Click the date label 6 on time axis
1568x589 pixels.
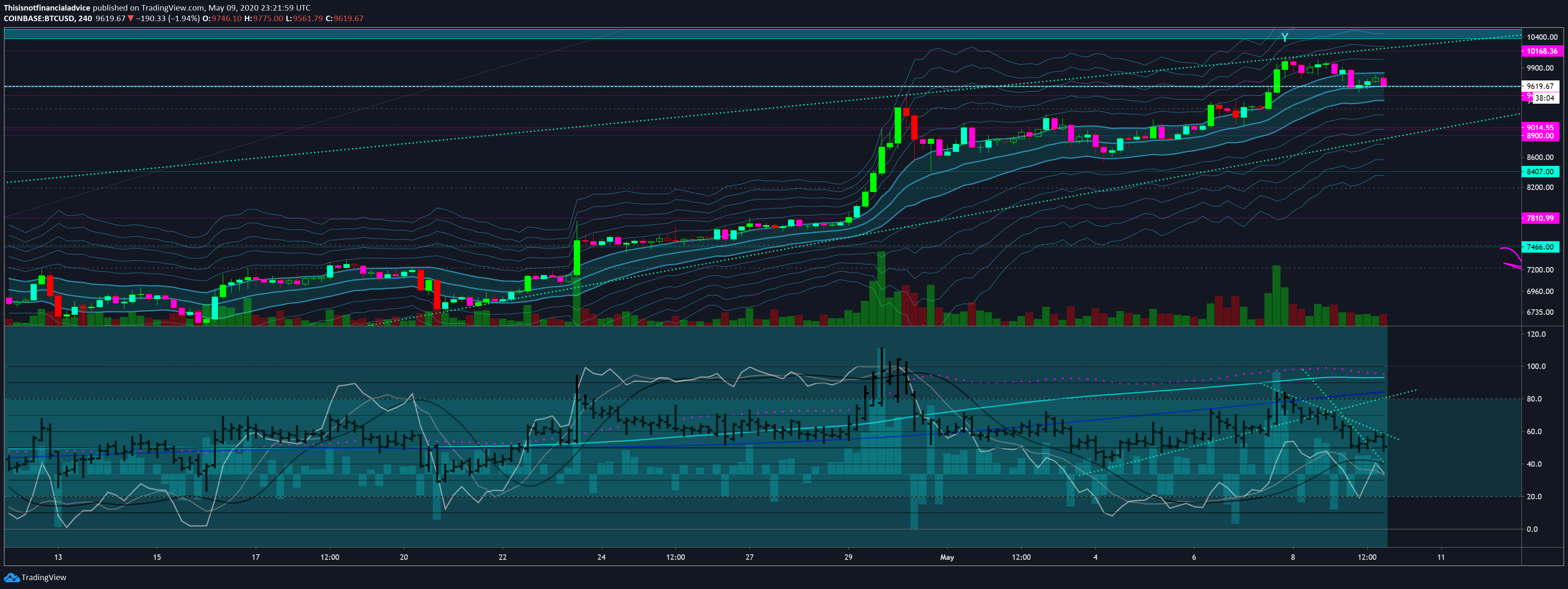[1194, 557]
